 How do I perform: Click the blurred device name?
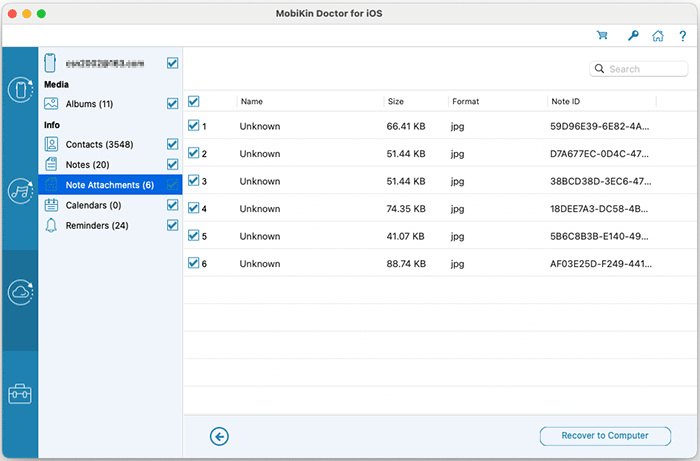coord(105,64)
